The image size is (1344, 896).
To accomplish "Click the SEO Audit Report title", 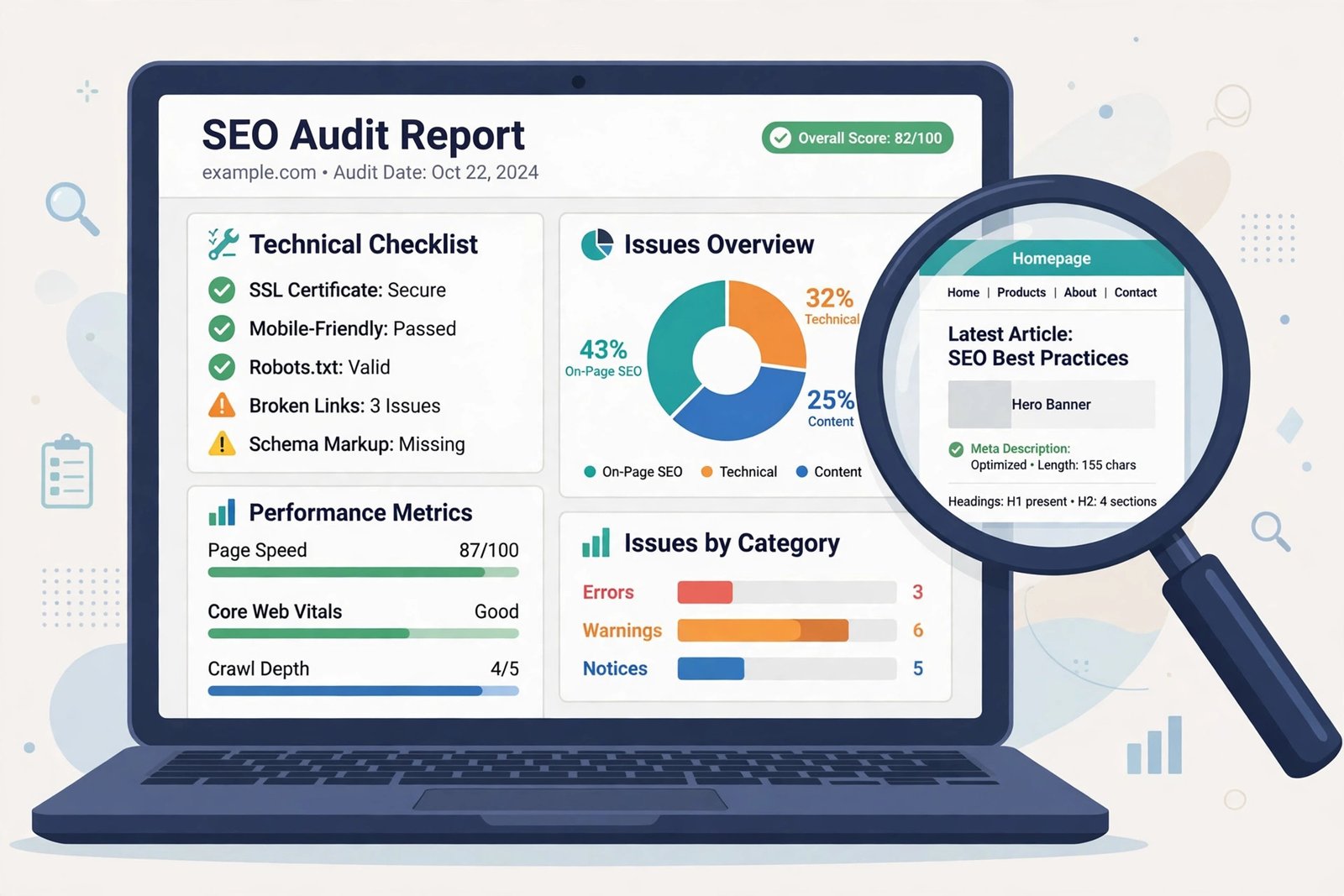I will click(363, 135).
